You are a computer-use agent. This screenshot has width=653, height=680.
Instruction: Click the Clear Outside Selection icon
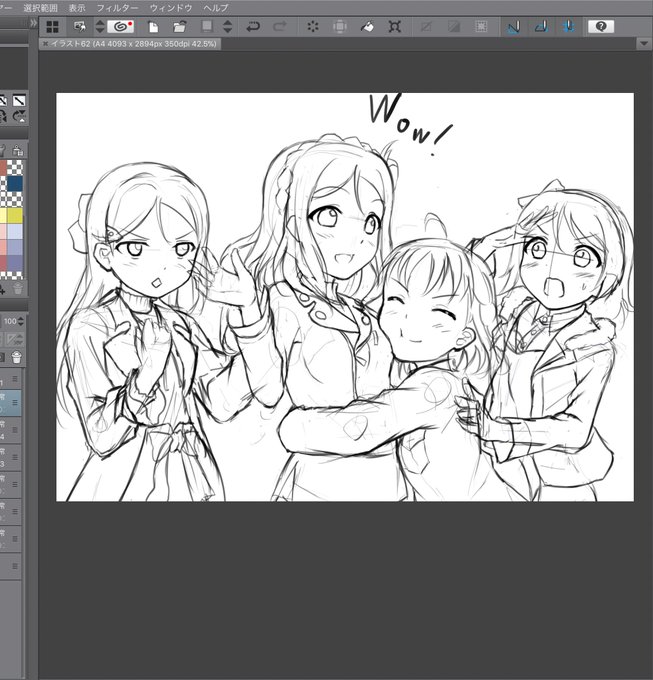click(340, 27)
